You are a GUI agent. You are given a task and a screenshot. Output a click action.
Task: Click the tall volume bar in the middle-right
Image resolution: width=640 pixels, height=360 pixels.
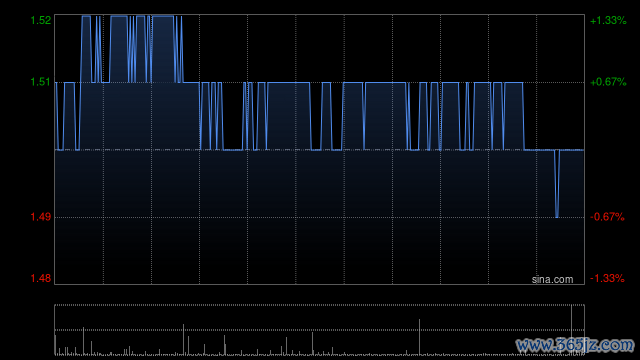[419, 337]
